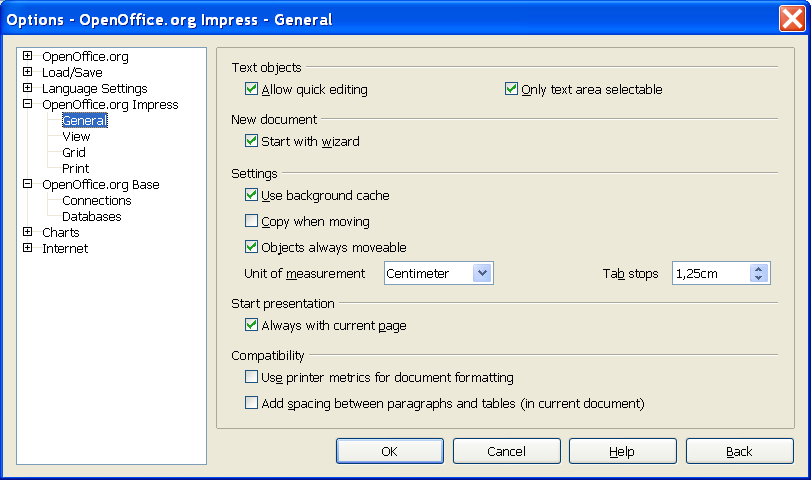The image size is (811, 480).
Task: Click the Back button
Action: [740, 451]
